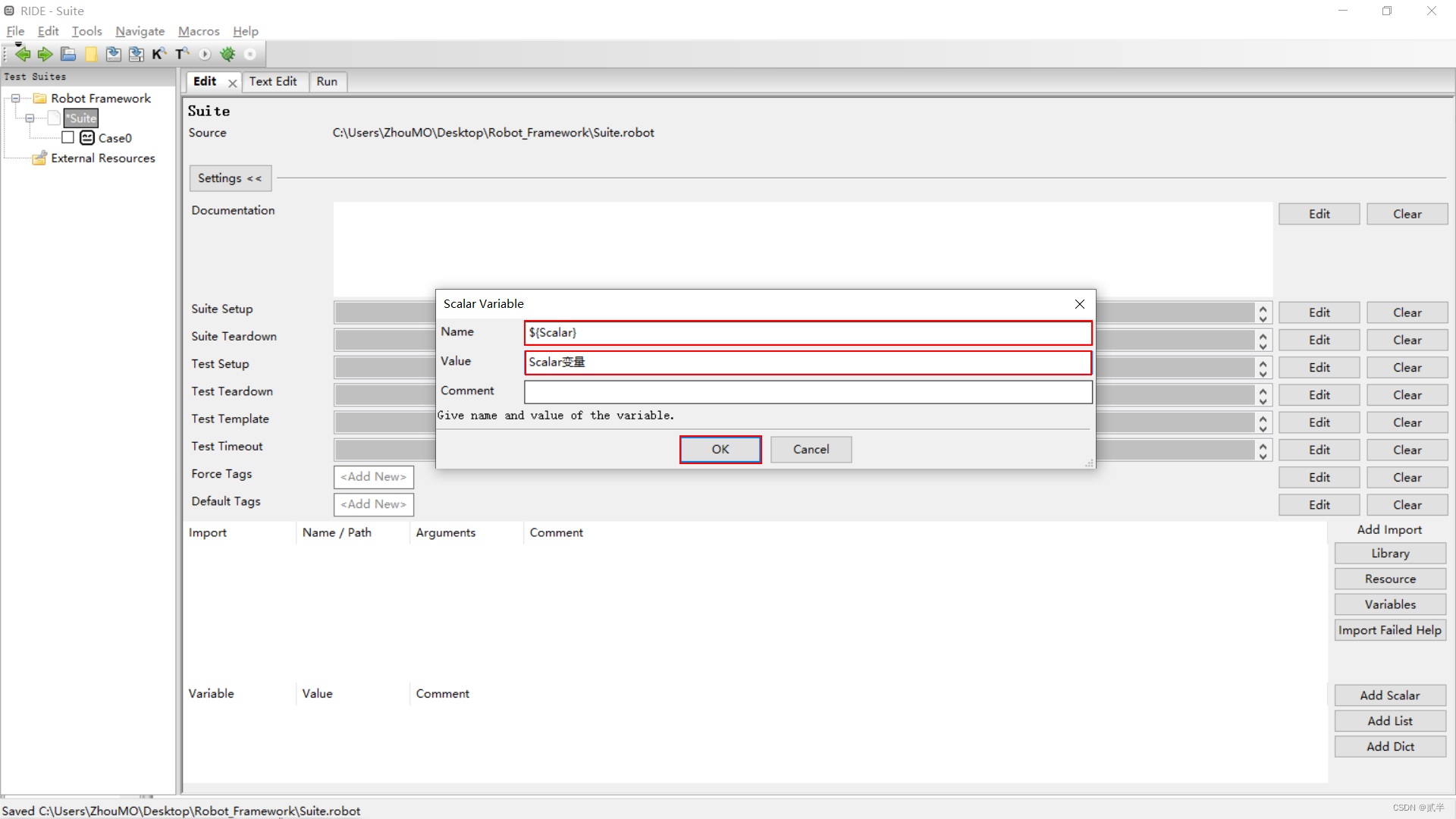
Task: Click the yellow Open Directory icon
Action: tap(91, 54)
